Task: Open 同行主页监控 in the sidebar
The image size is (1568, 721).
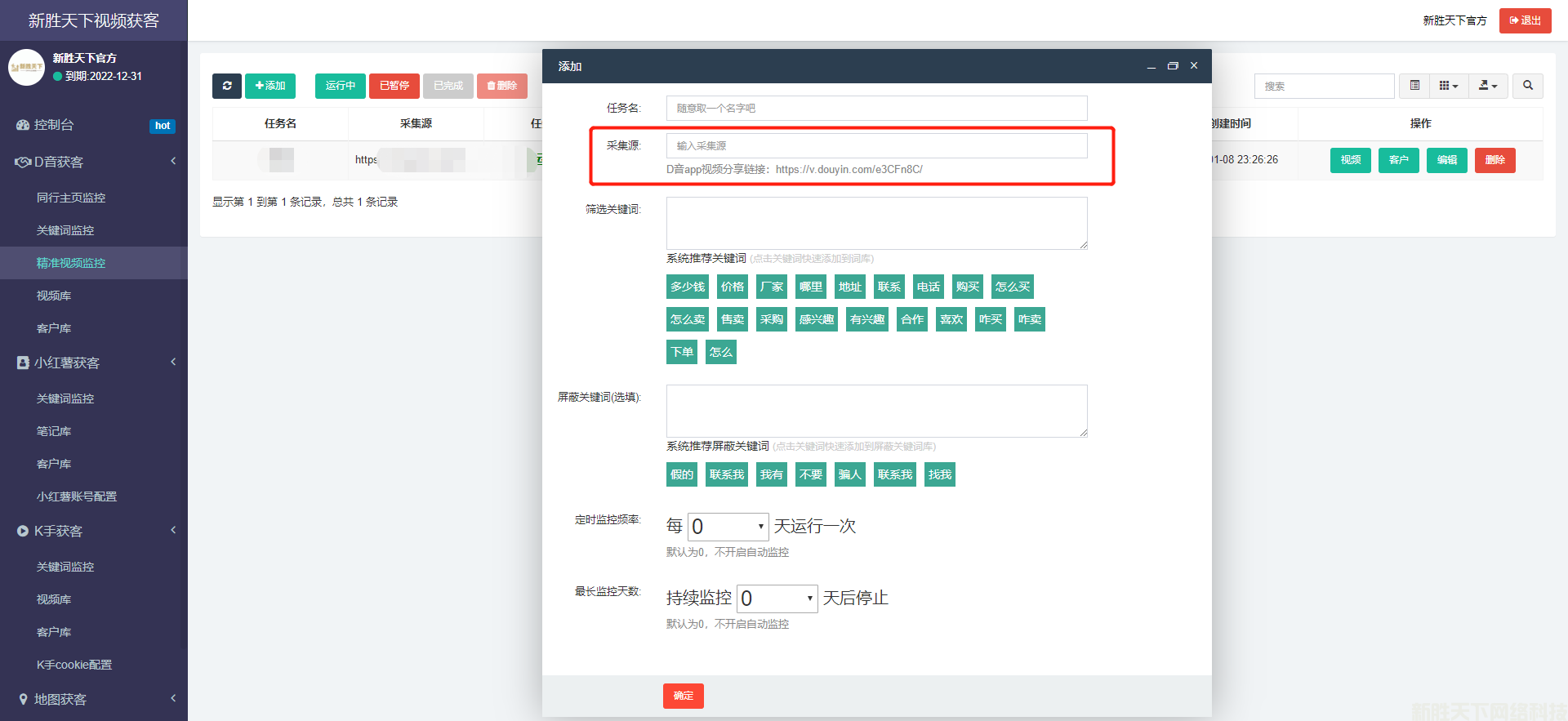Action: pos(71,198)
